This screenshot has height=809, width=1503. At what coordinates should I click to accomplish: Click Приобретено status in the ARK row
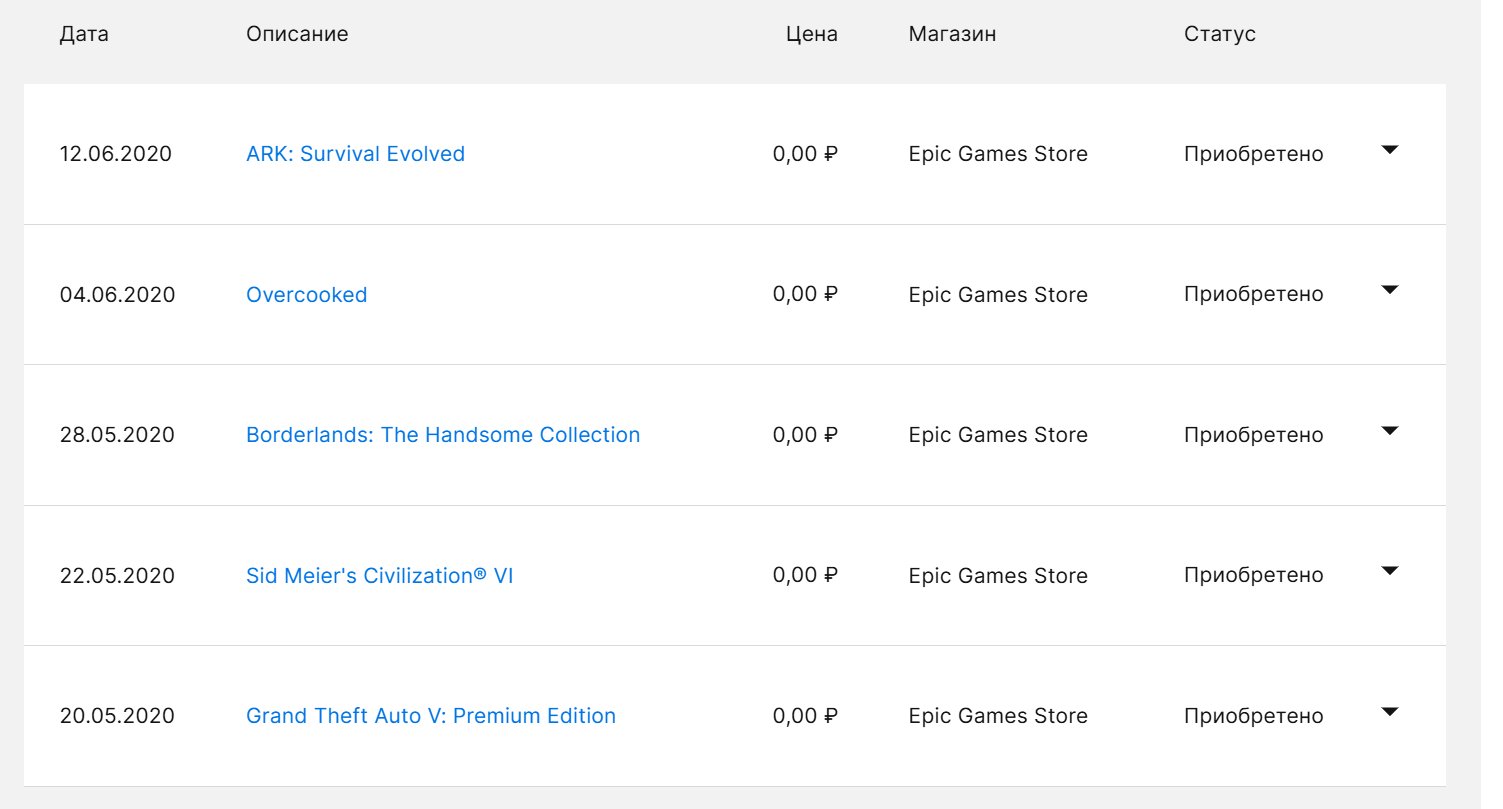click(x=1254, y=154)
